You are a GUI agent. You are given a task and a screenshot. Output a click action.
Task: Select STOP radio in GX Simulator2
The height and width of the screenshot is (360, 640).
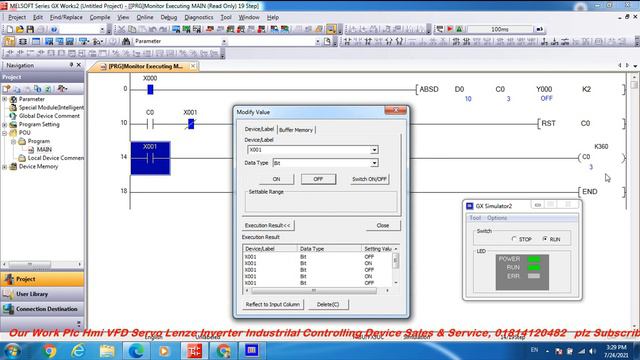pyautogui.click(x=514, y=239)
